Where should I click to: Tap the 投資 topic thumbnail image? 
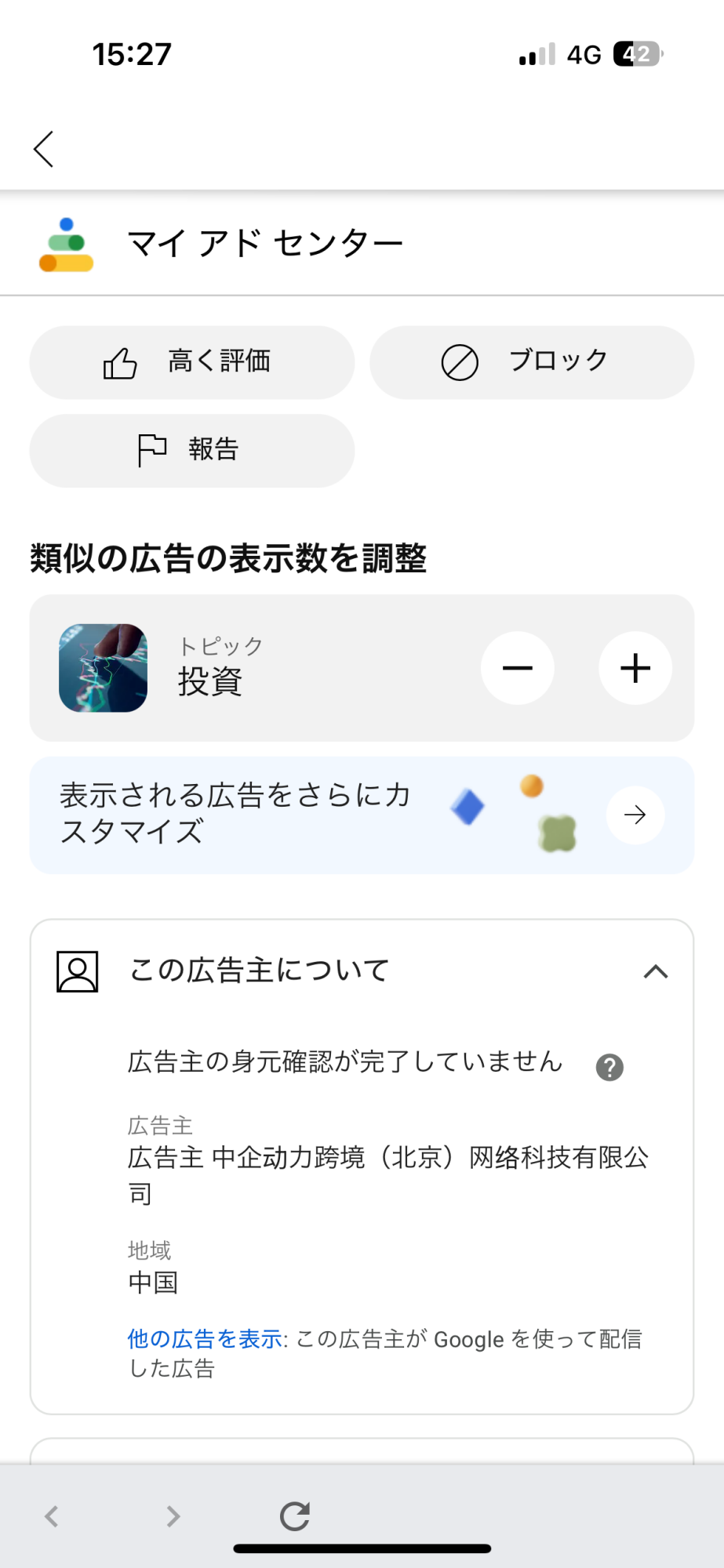click(x=103, y=668)
